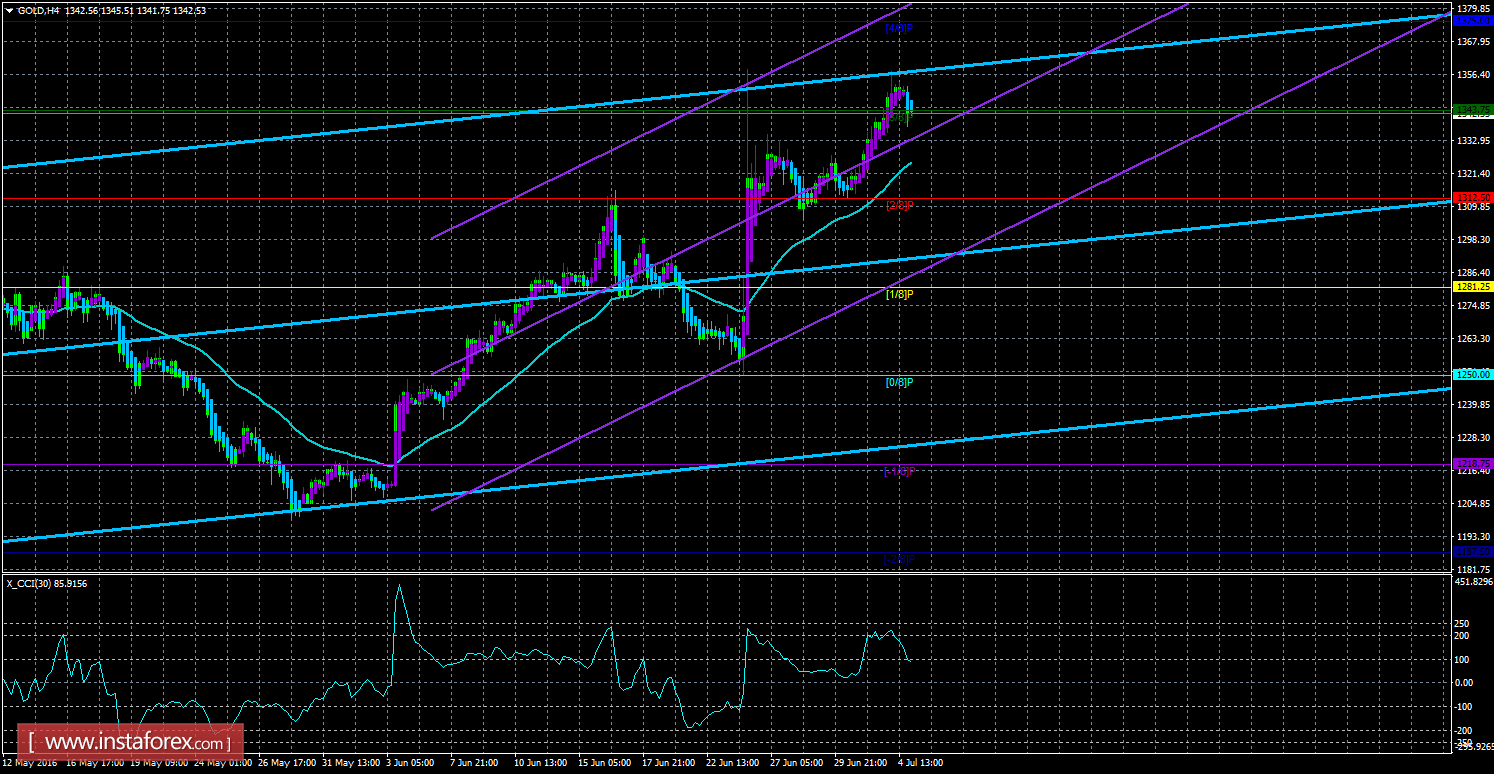
Task: Select the yellow 1281.25 price tag
Action: [1473, 287]
